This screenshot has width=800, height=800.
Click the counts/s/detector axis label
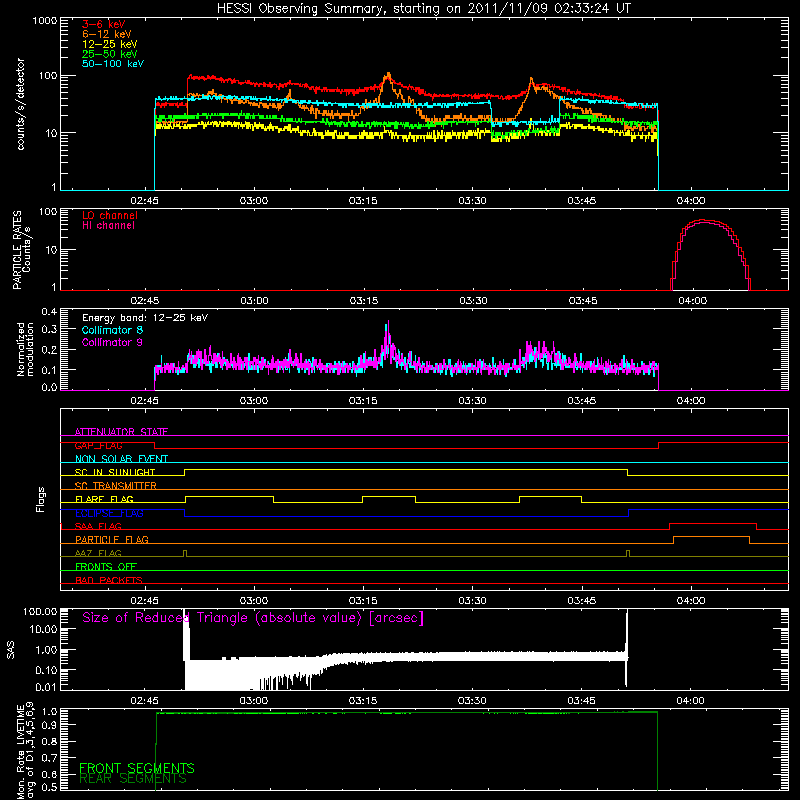point(21,104)
